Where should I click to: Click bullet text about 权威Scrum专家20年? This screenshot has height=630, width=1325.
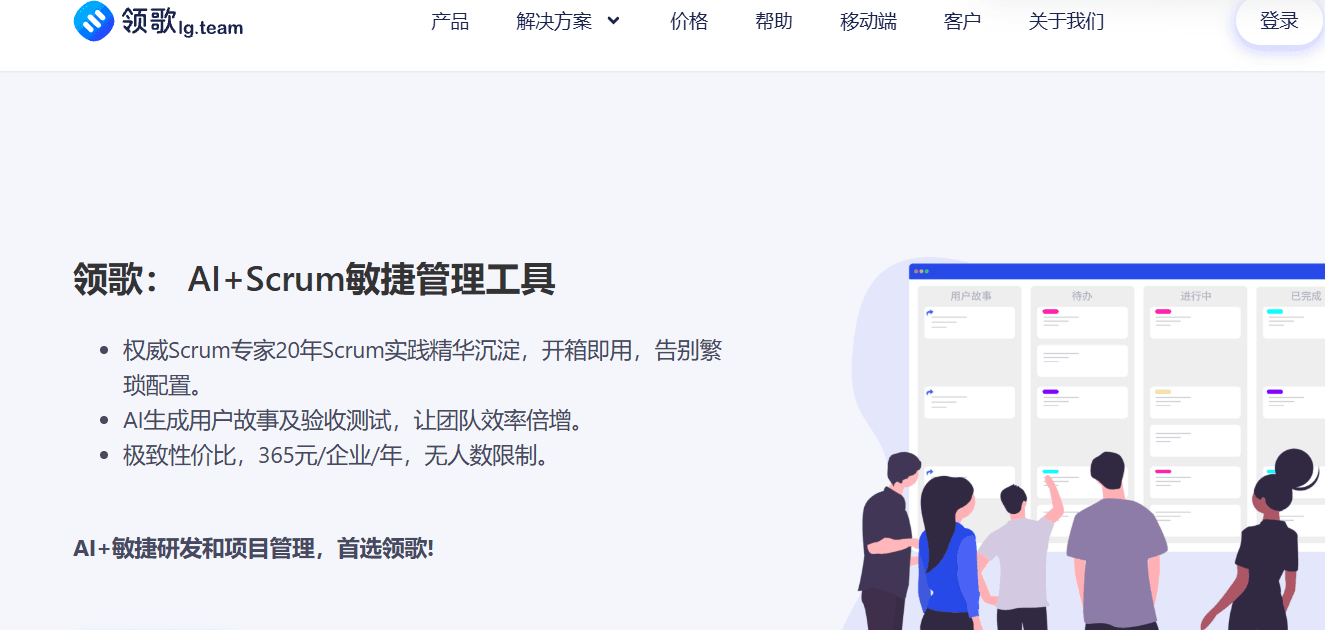[422, 368]
